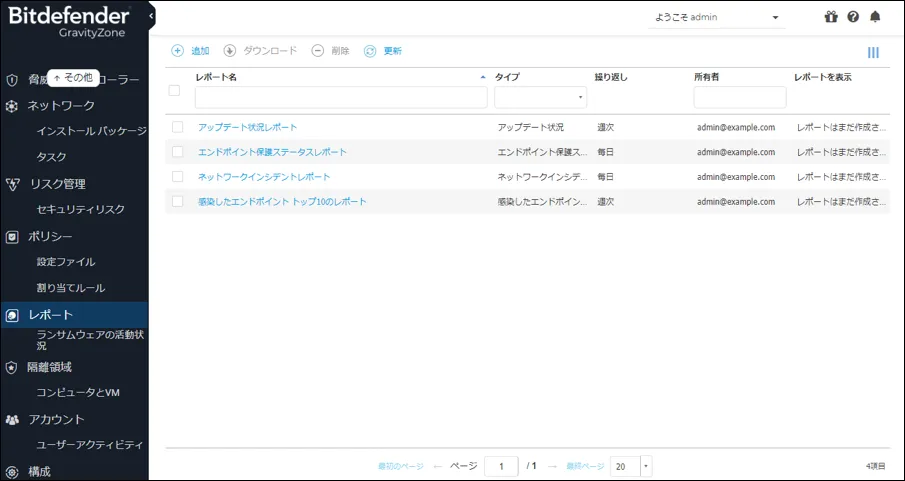Open the 感染したエンドポイント トップ10のレポート link
Screen dimensions: 905x481
point(282,202)
